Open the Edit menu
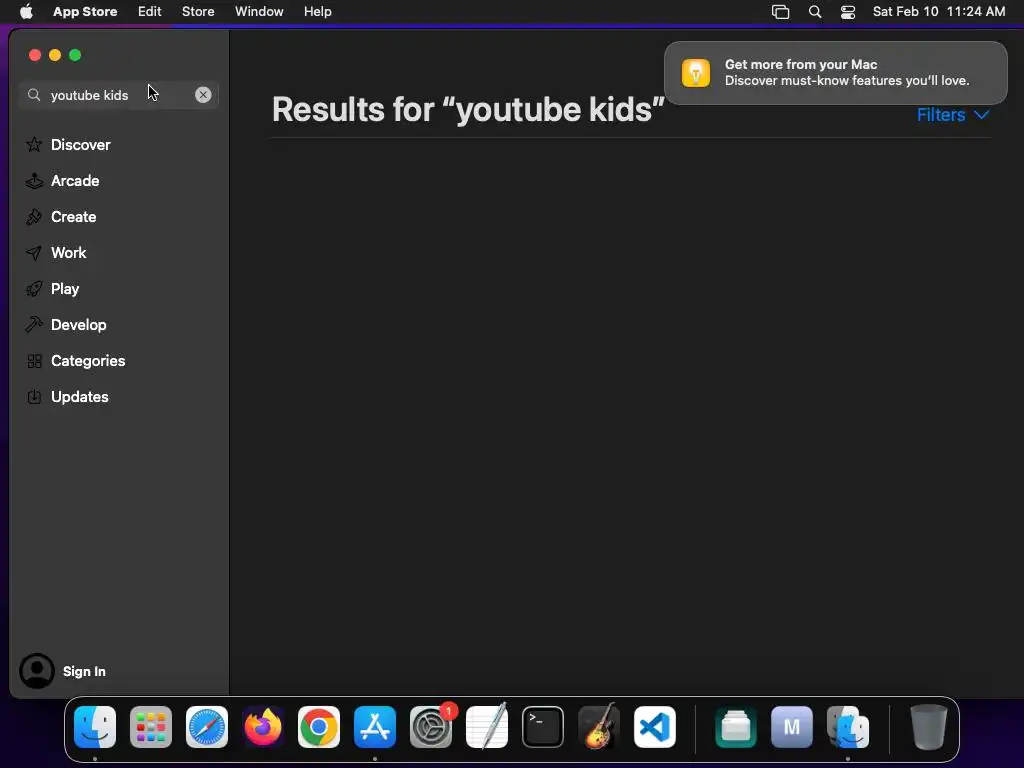1024x768 pixels. pyautogui.click(x=150, y=11)
